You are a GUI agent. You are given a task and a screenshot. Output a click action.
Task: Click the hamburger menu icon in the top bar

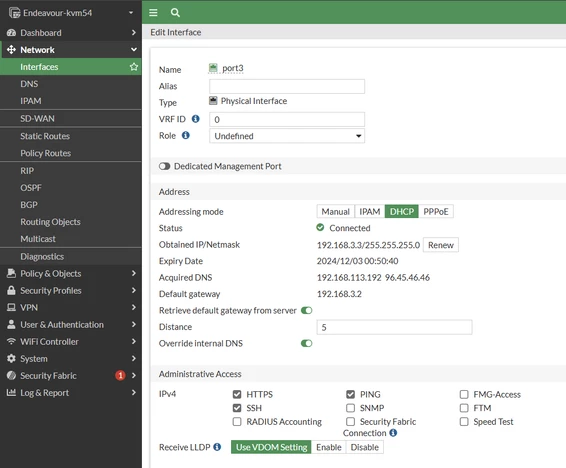[153, 13]
